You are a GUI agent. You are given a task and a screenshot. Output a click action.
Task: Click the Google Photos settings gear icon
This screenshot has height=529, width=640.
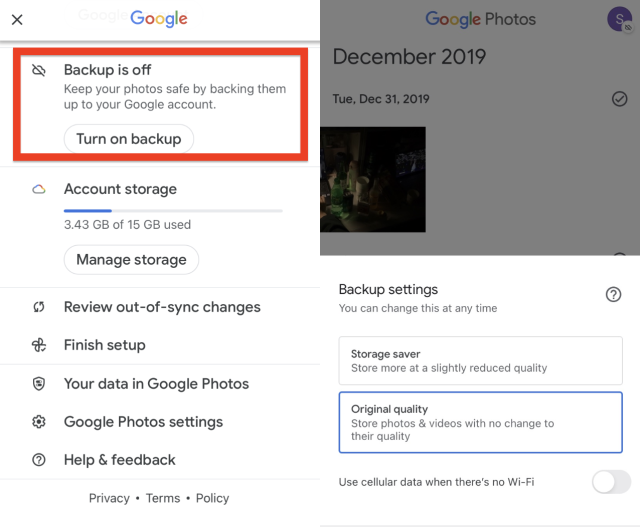pos(39,422)
